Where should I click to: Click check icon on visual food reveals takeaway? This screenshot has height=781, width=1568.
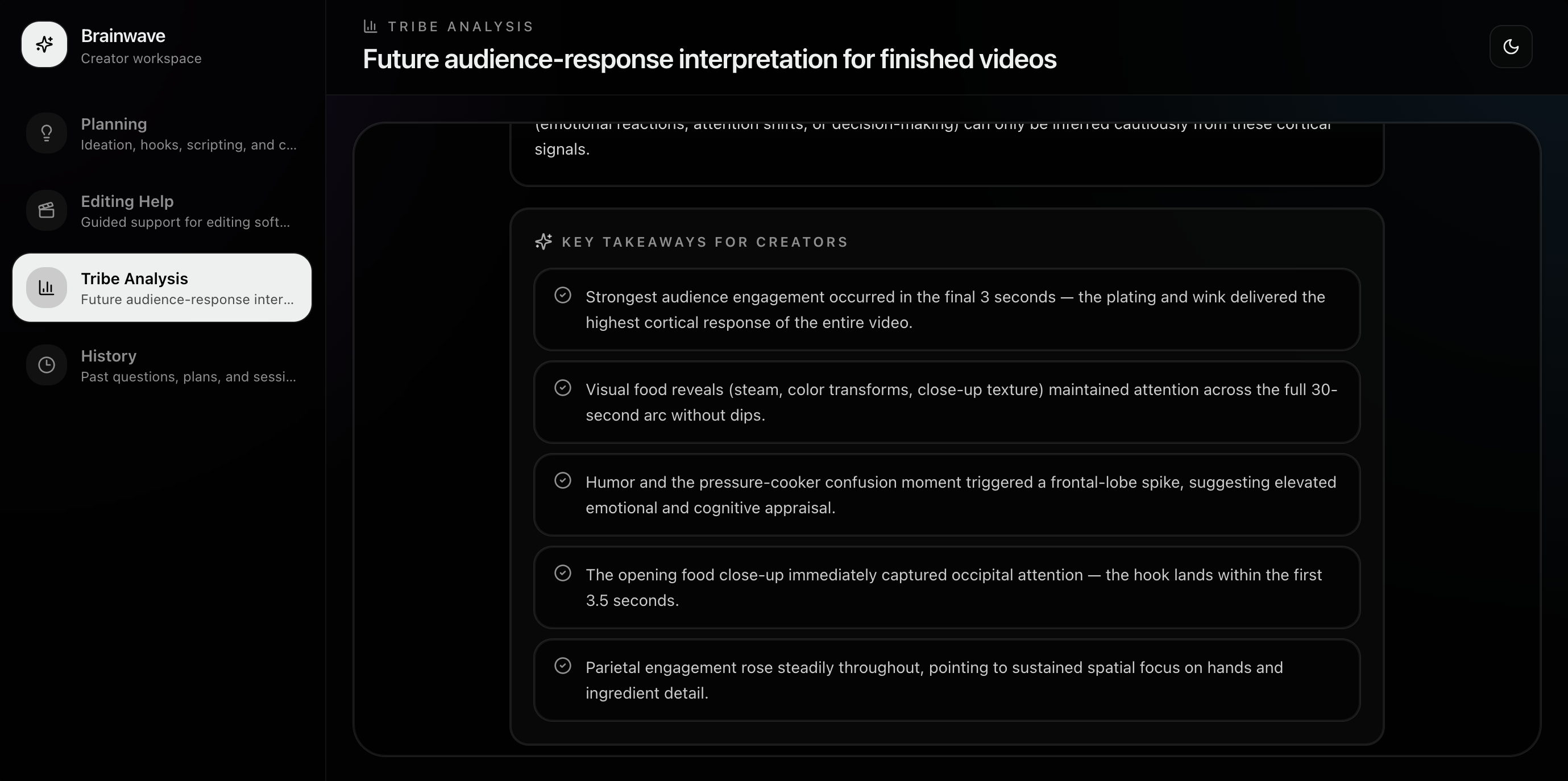(562, 388)
